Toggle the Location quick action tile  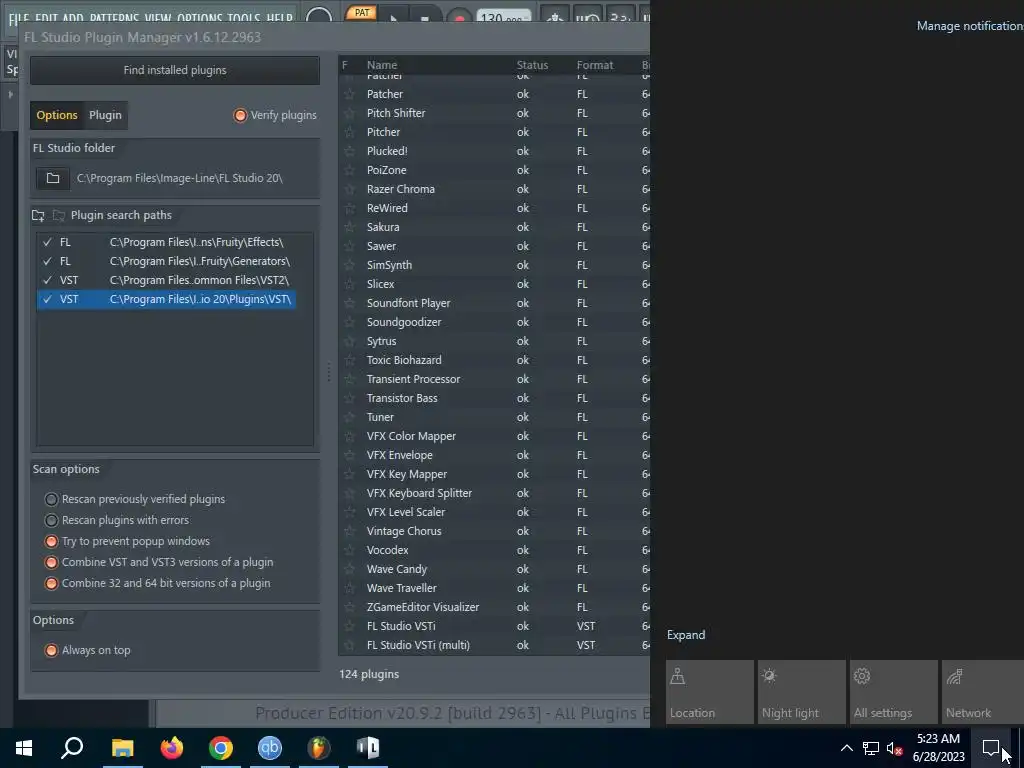pyautogui.click(x=710, y=692)
